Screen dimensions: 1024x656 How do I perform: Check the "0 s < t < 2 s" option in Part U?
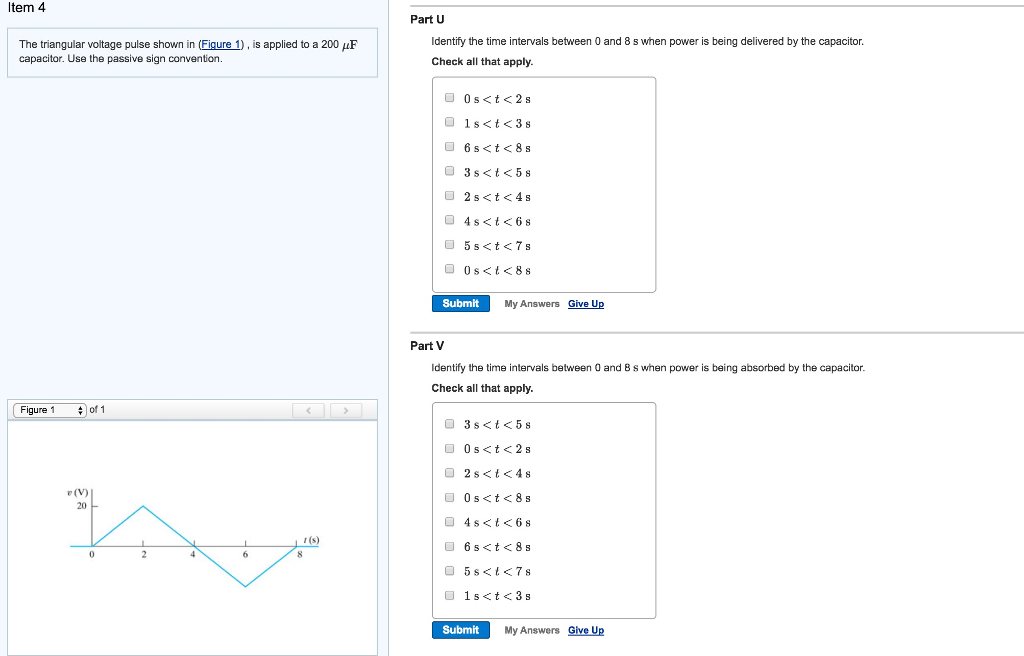[x=449, y=97]
